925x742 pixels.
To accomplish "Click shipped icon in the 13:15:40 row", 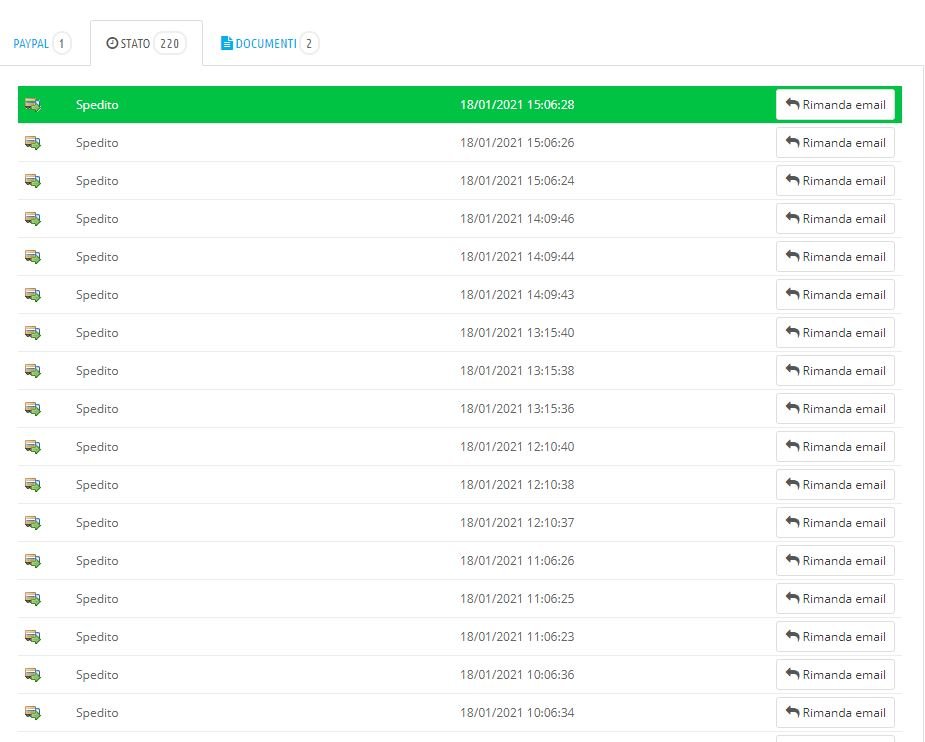I will coord(33,333).
